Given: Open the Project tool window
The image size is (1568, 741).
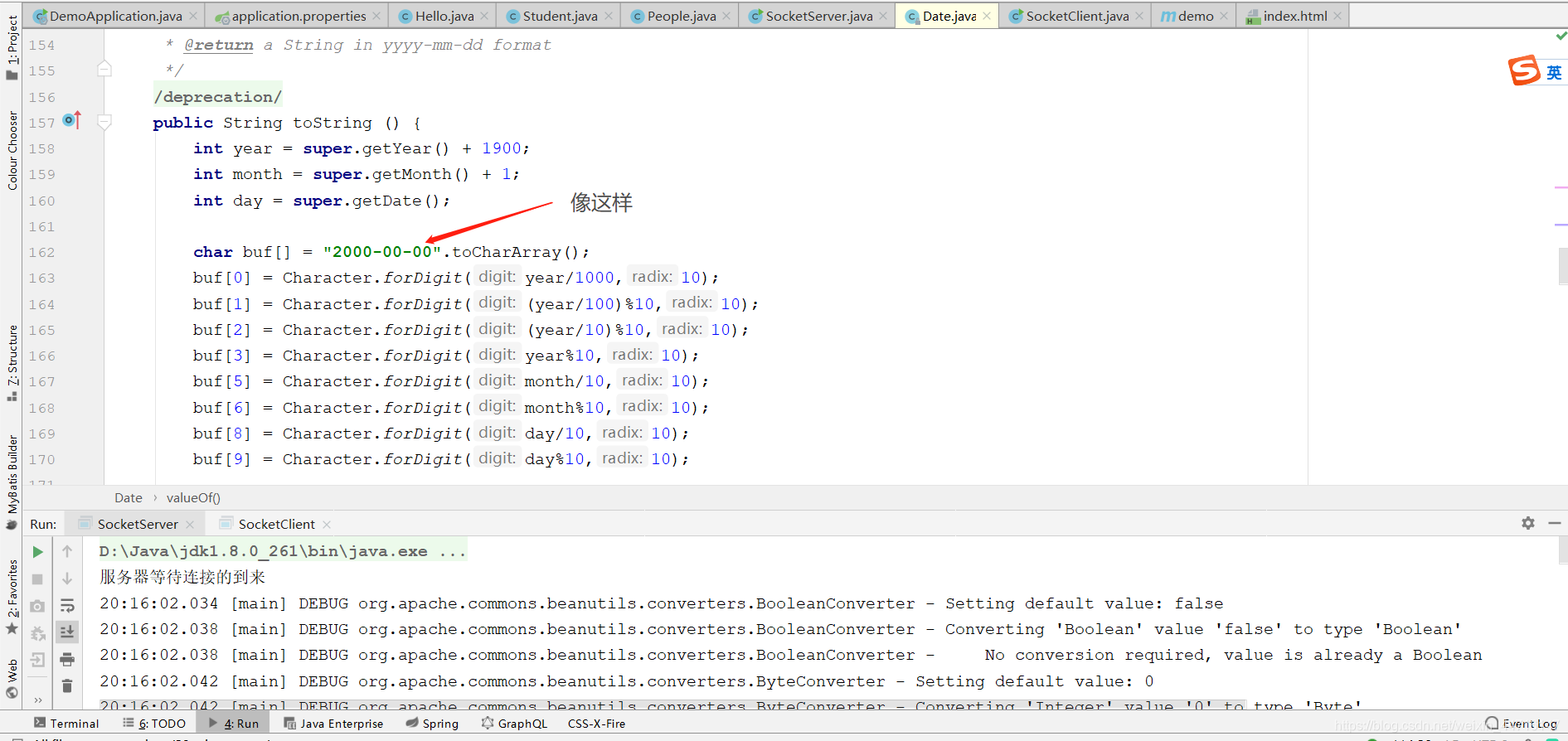Looking at the screenshot, I should pos(12,48).
